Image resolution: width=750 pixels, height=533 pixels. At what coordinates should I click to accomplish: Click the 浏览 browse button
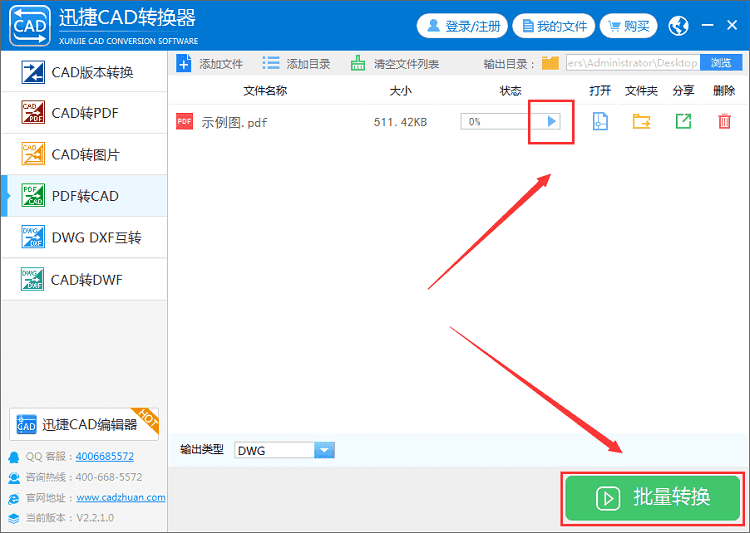pyautogui.click(x=721, y=63)
